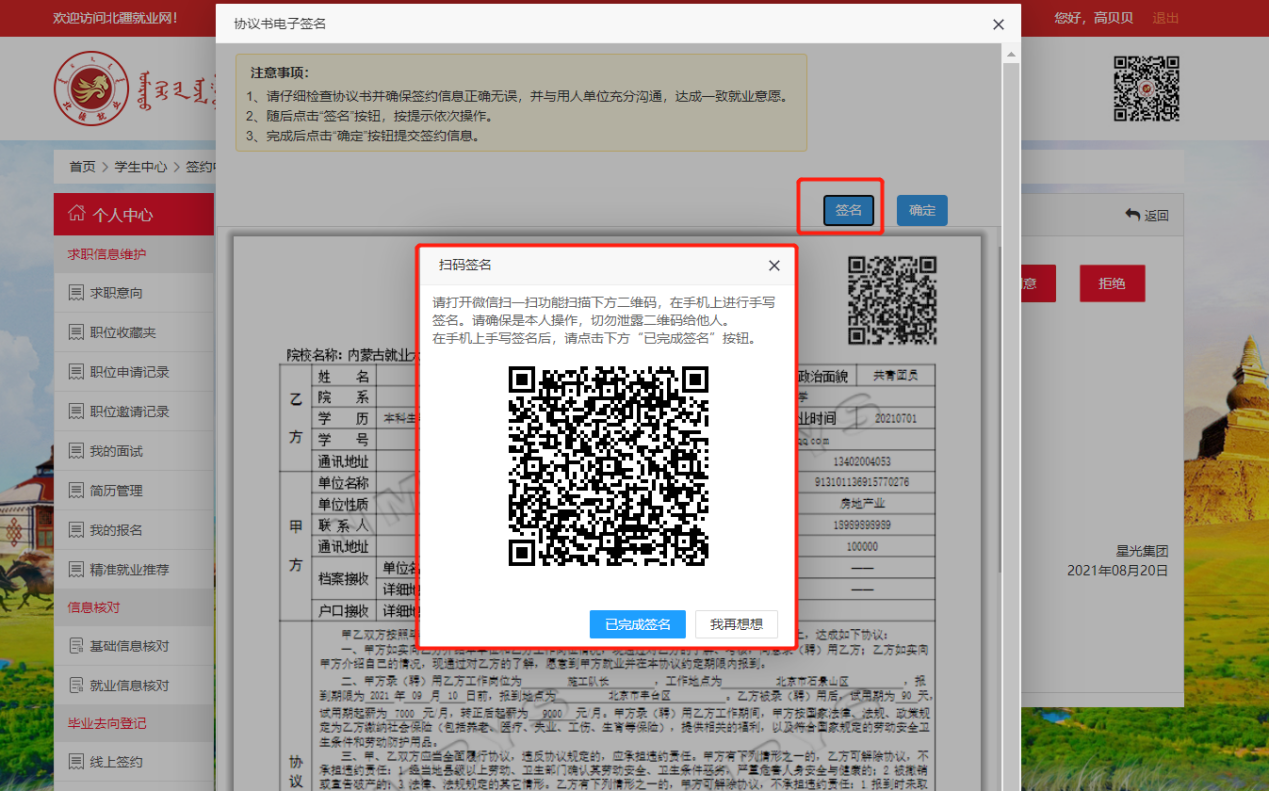This screenshot has width=1269, height=791.
Task: Click the 退出 logout link
Action: point(1165,18)
